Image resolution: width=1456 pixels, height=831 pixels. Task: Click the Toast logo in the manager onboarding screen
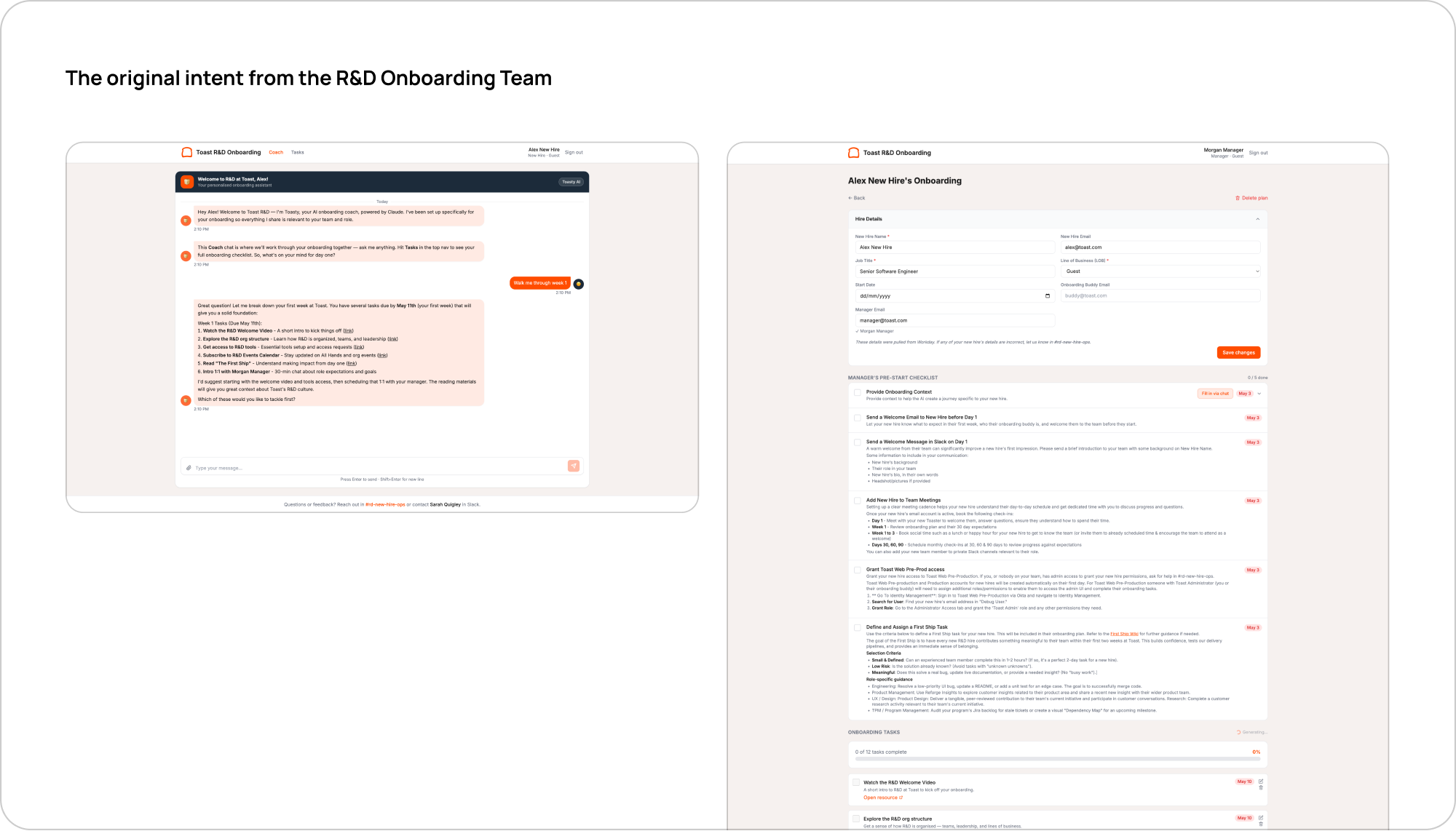point(854,153)
